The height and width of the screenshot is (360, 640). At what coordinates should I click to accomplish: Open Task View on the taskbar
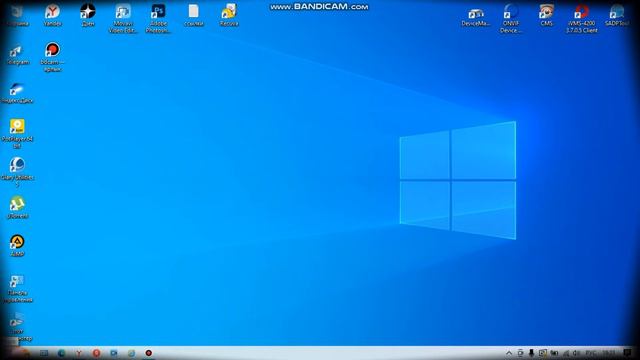tap(44, 353)
